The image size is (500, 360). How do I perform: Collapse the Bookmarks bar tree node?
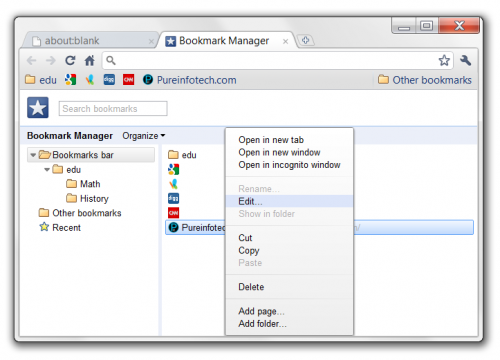pyautogui.click(x=33, y=155)
